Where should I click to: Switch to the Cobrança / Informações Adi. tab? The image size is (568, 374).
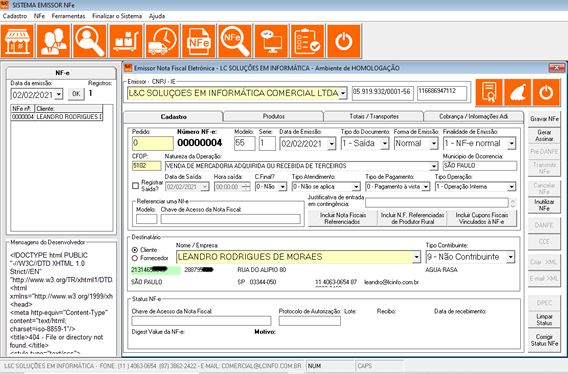coord(473,116)
